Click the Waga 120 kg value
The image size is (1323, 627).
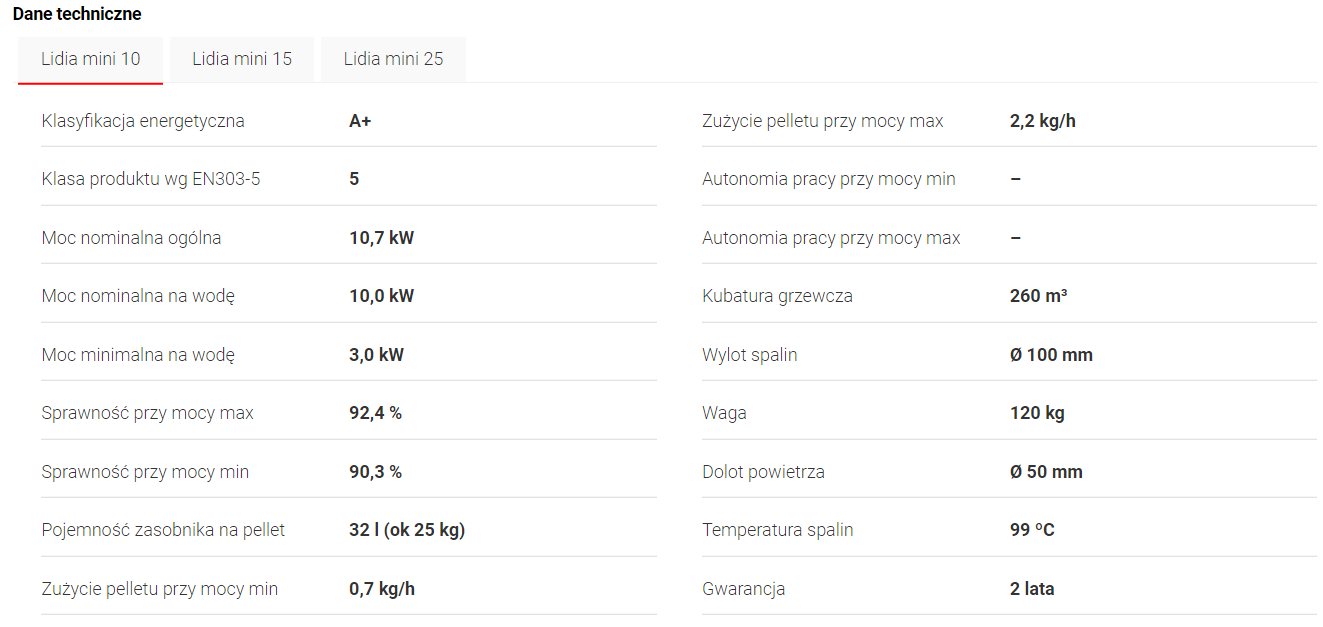pos(1037,413)
